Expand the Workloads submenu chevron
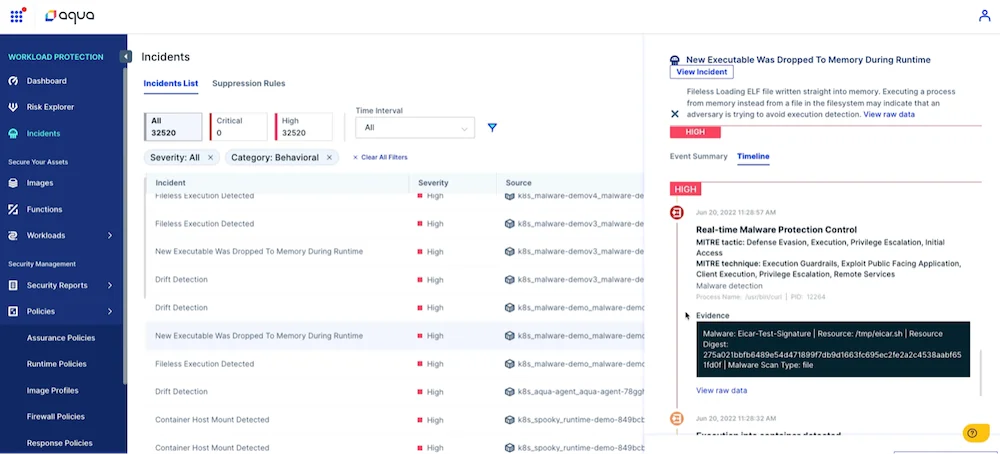The image size is (1000, 455). (110, 235)
